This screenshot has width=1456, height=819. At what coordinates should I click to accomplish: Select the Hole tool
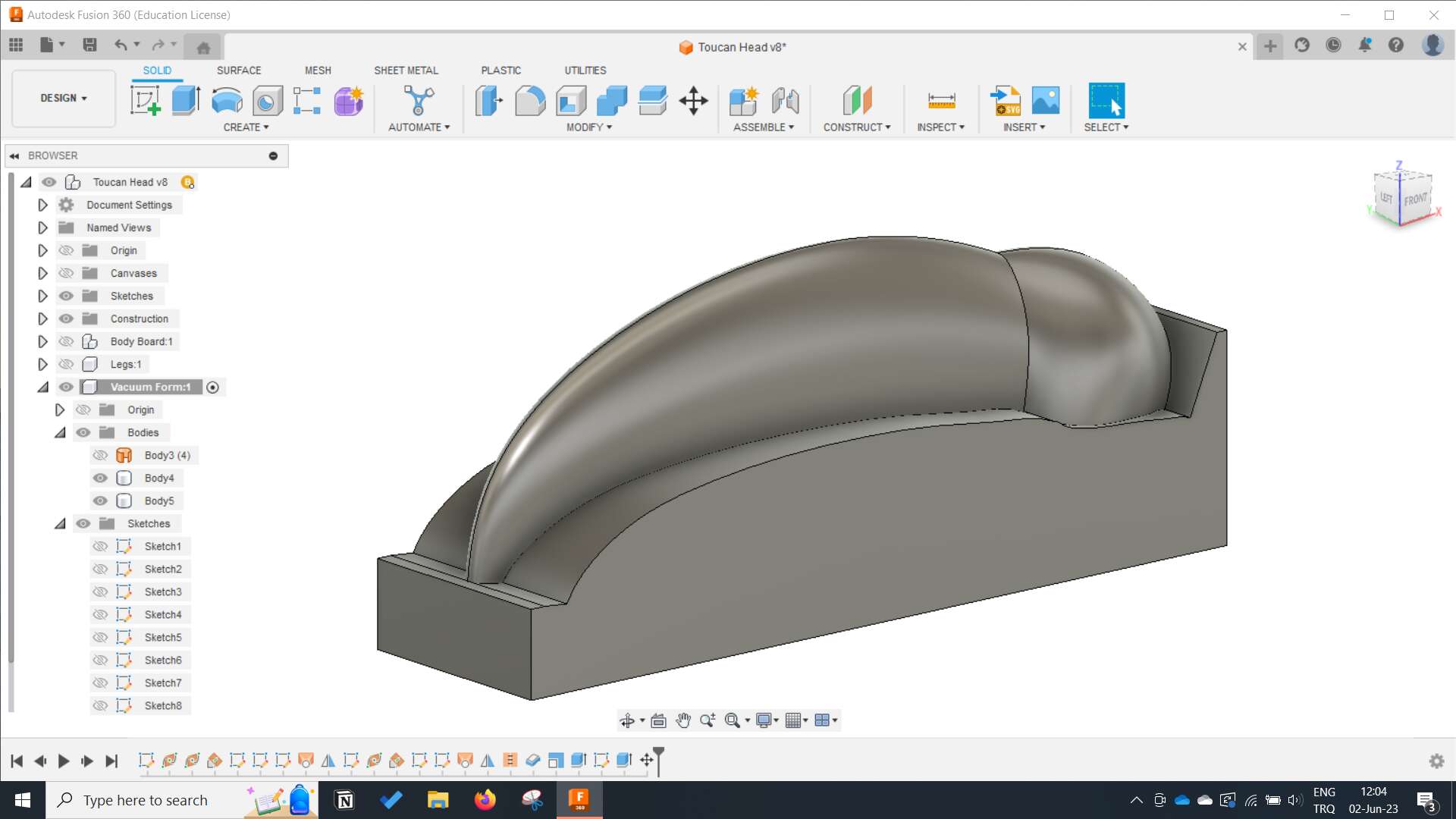coord(267,100)
